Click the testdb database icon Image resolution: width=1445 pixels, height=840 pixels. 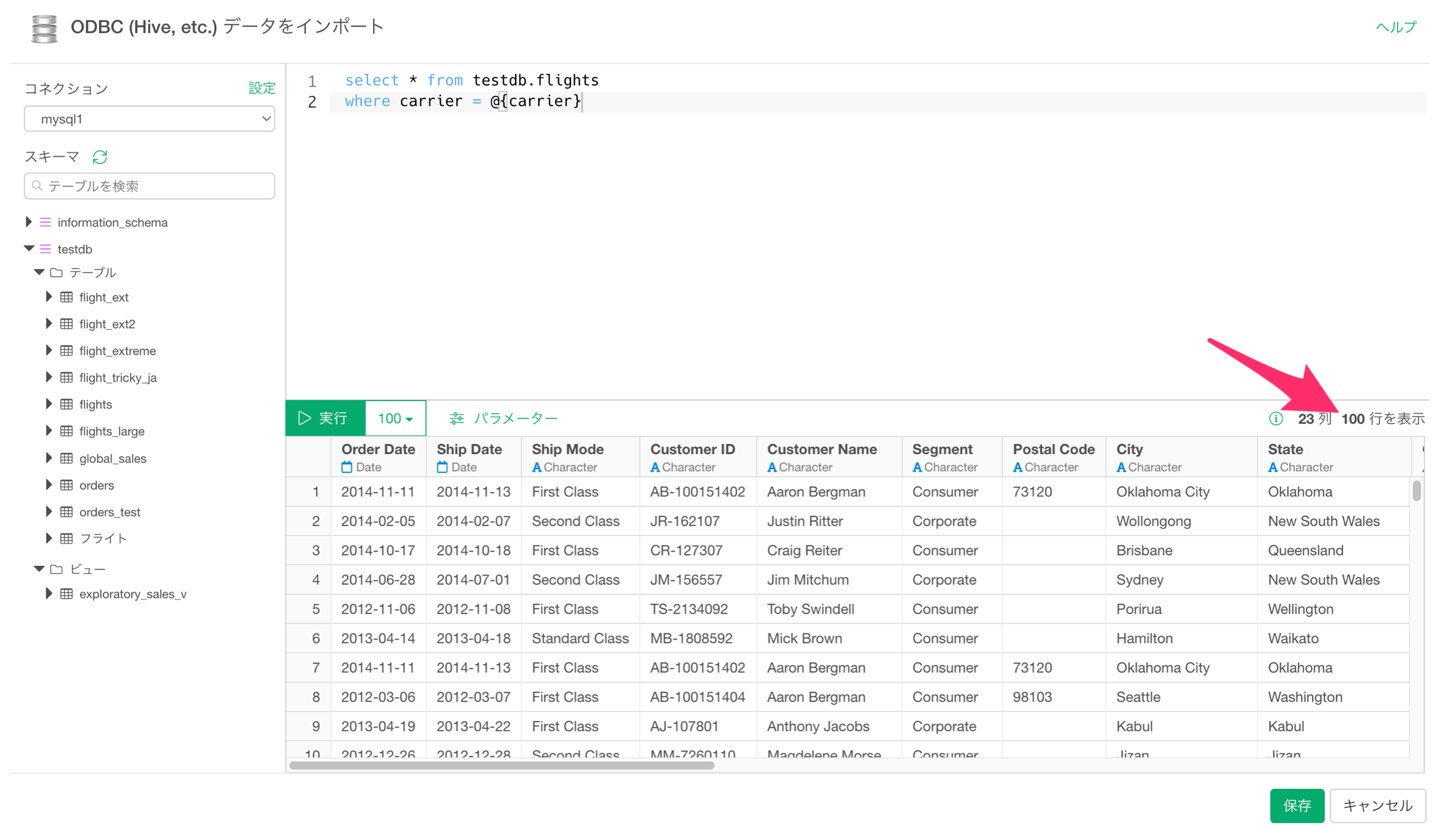(46, 249)
